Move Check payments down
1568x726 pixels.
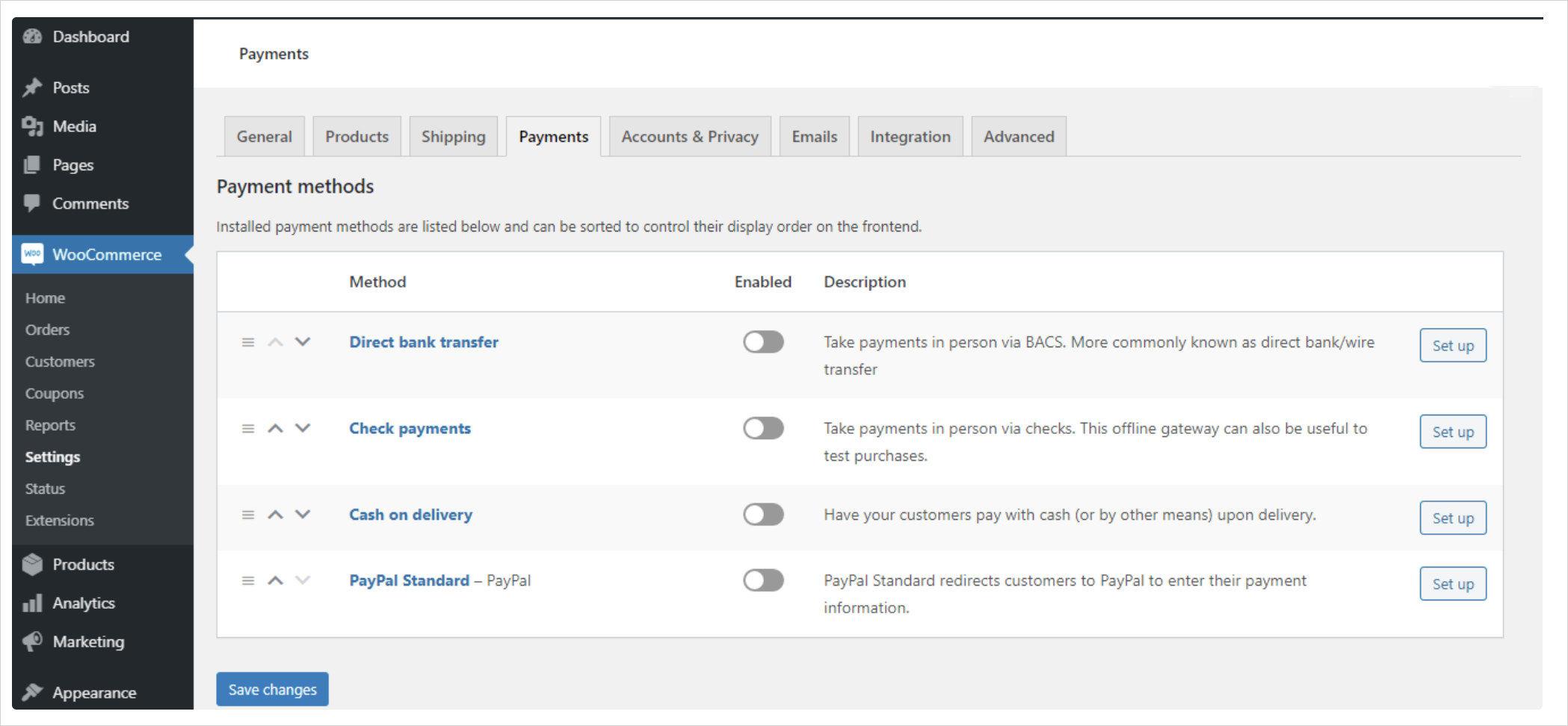click(x=303, y=429)
